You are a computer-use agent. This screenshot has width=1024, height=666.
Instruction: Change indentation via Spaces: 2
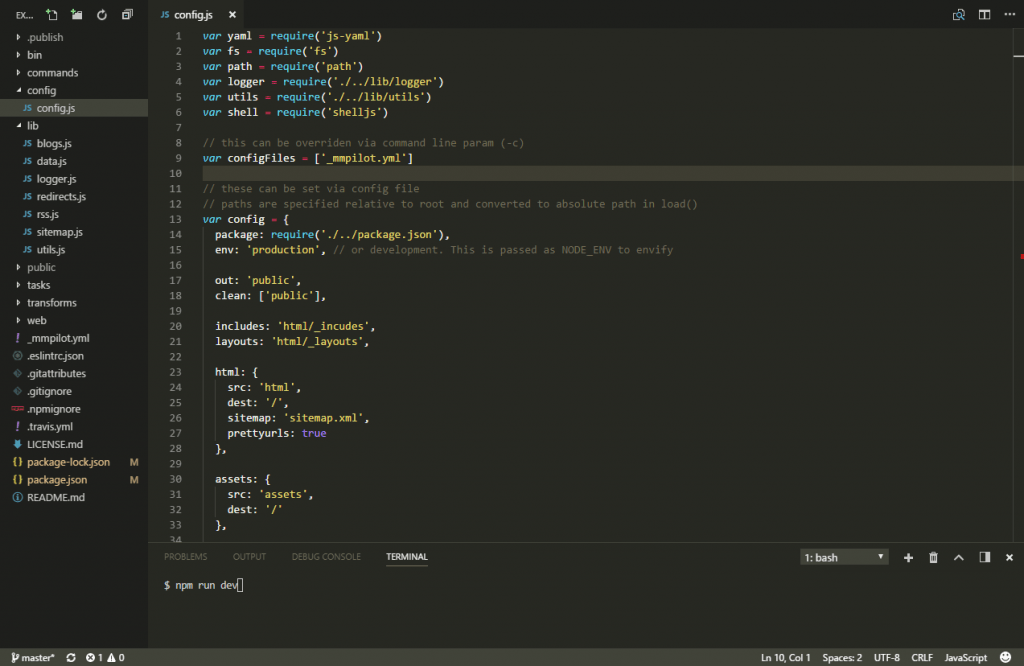point(842,658)
